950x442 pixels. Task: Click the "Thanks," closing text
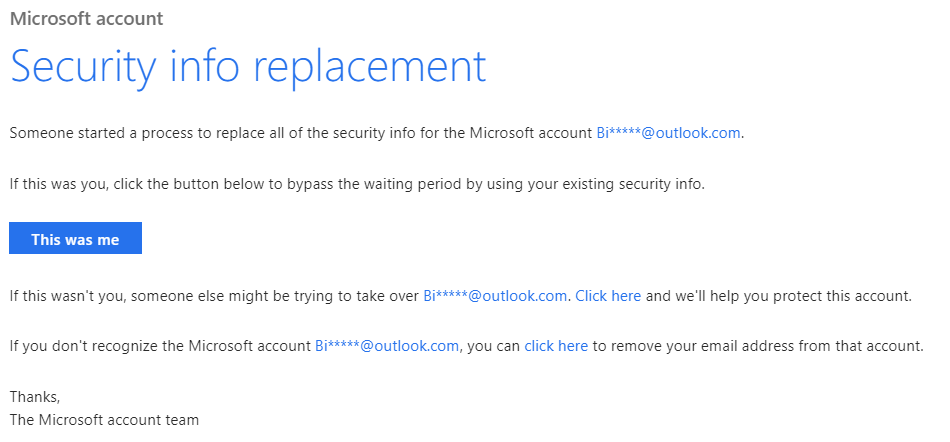pos(35,397)
